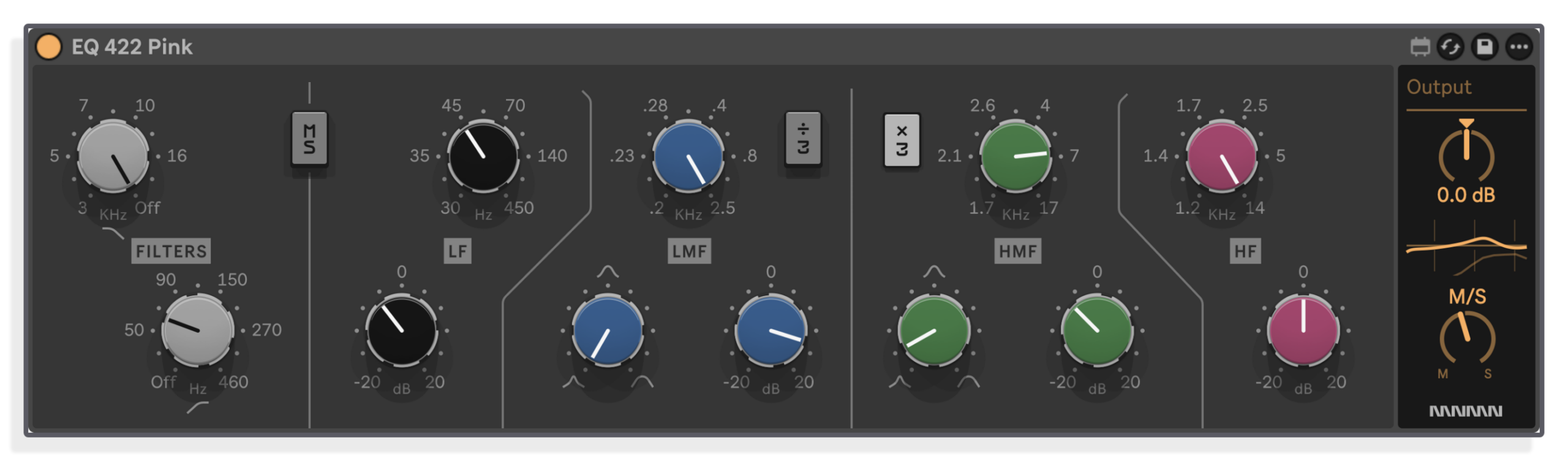Viewport: 1568px width, 461px height.
Task: Open the three-dot options menu
Action: click(1519, 47)
